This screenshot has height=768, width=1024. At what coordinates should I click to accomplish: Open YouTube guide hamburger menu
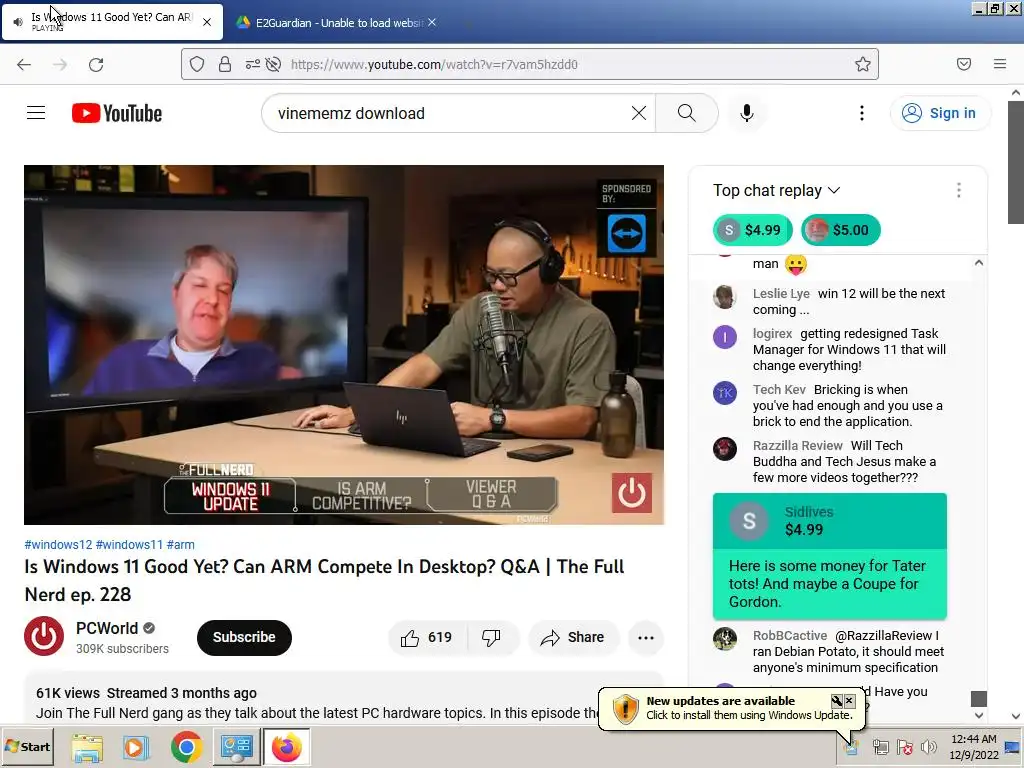36,113
